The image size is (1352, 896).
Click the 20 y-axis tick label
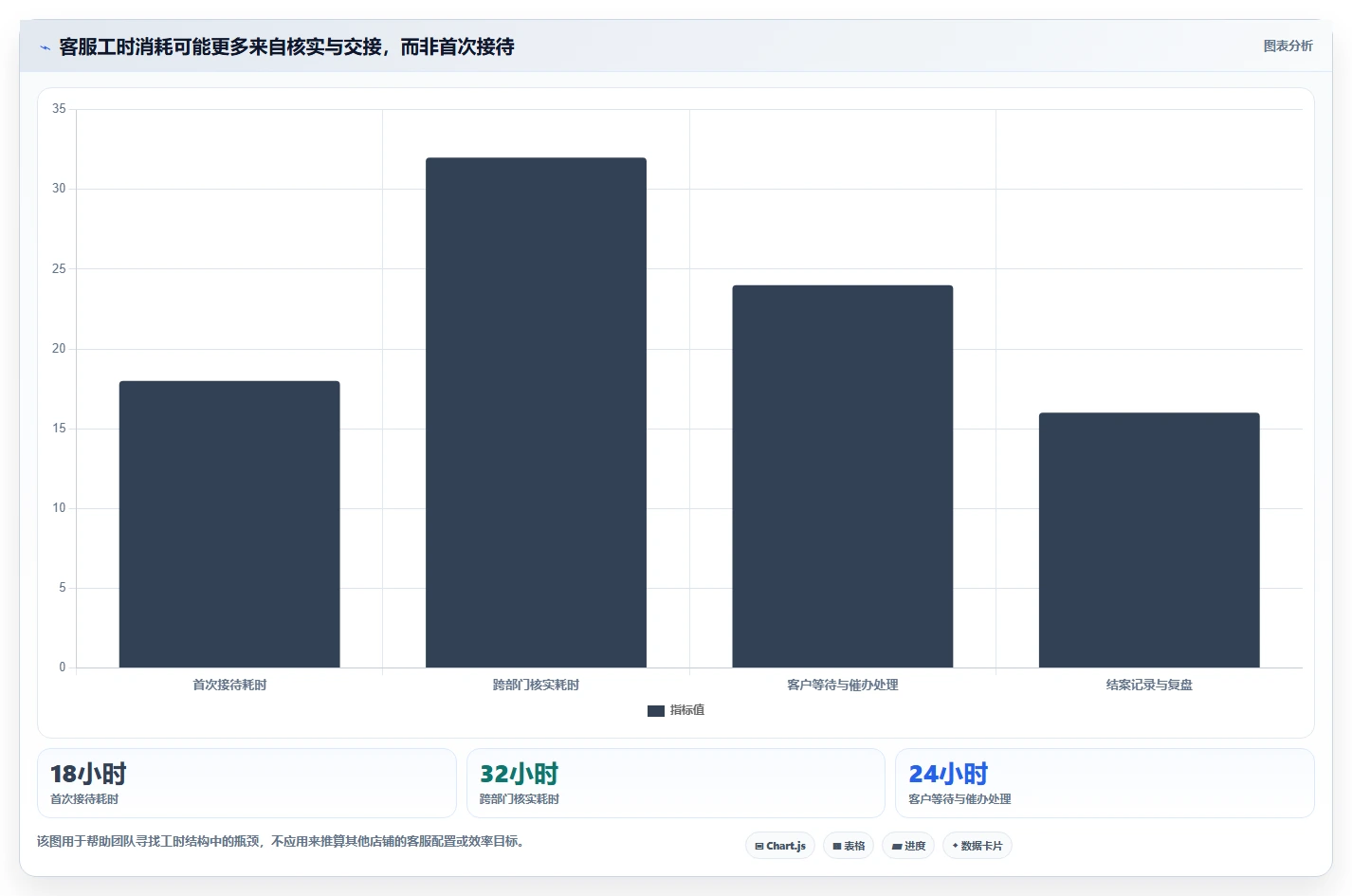pyautogui.click(x=59, y=349)
